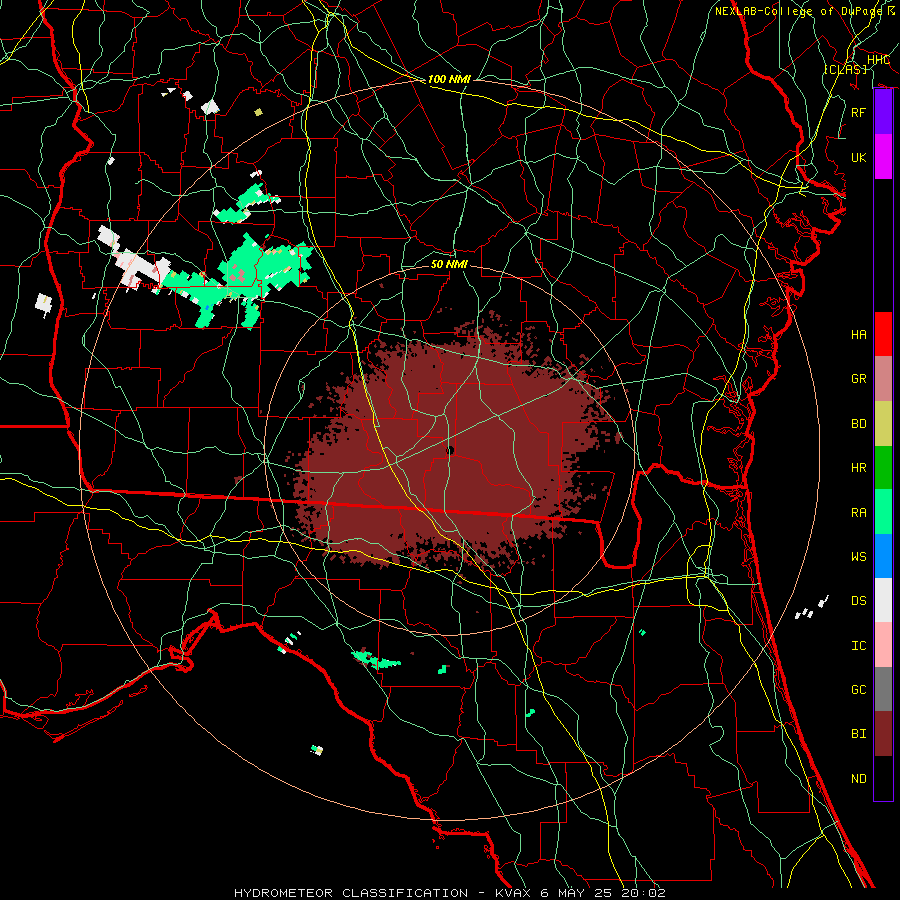Screen dimensions: 900x900
Task: Click the ND black legend swatch
Action: (883, 778)
